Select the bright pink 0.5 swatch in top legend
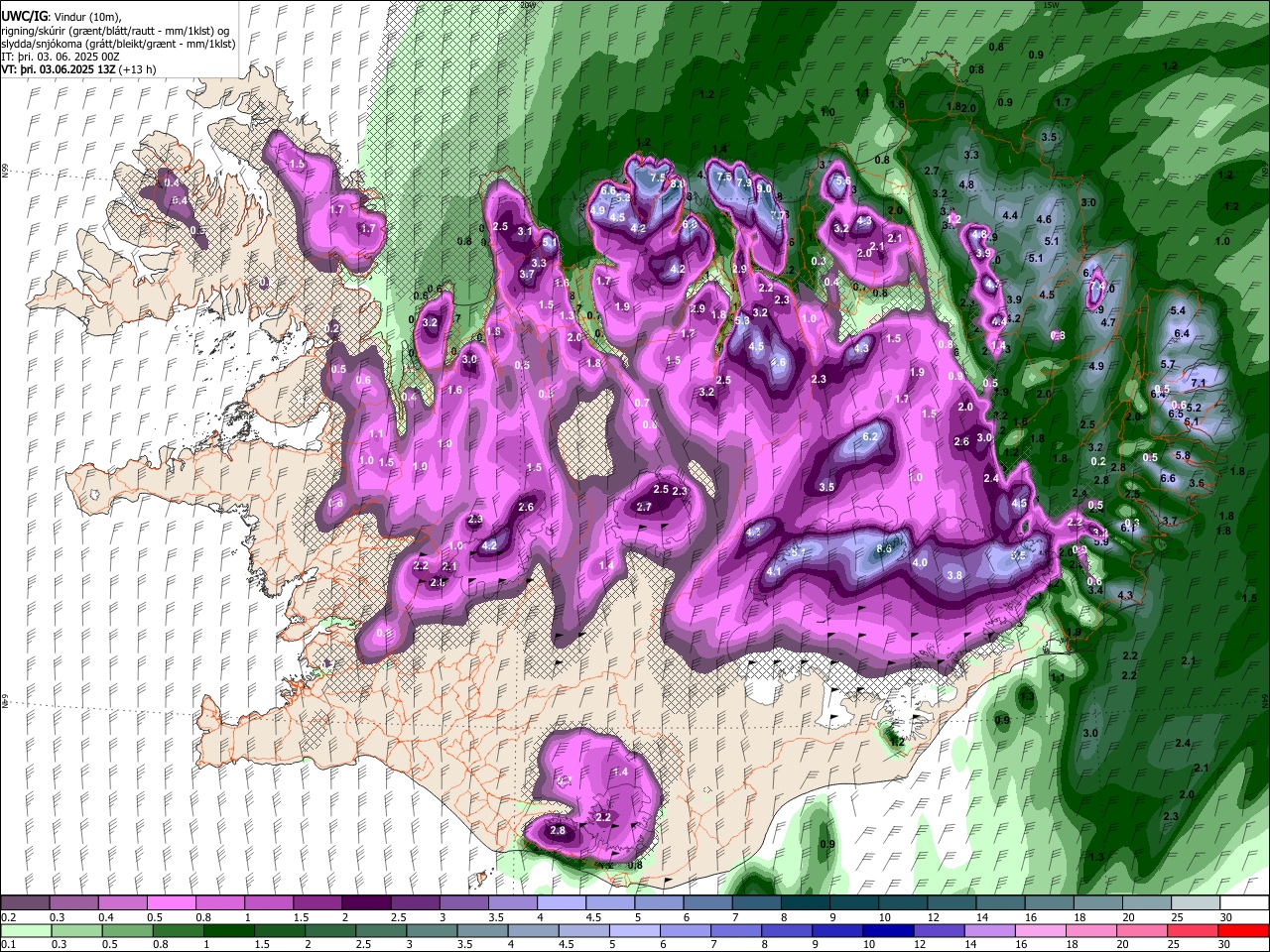Viewport: 1270px width, 952px height. (171, 903)
